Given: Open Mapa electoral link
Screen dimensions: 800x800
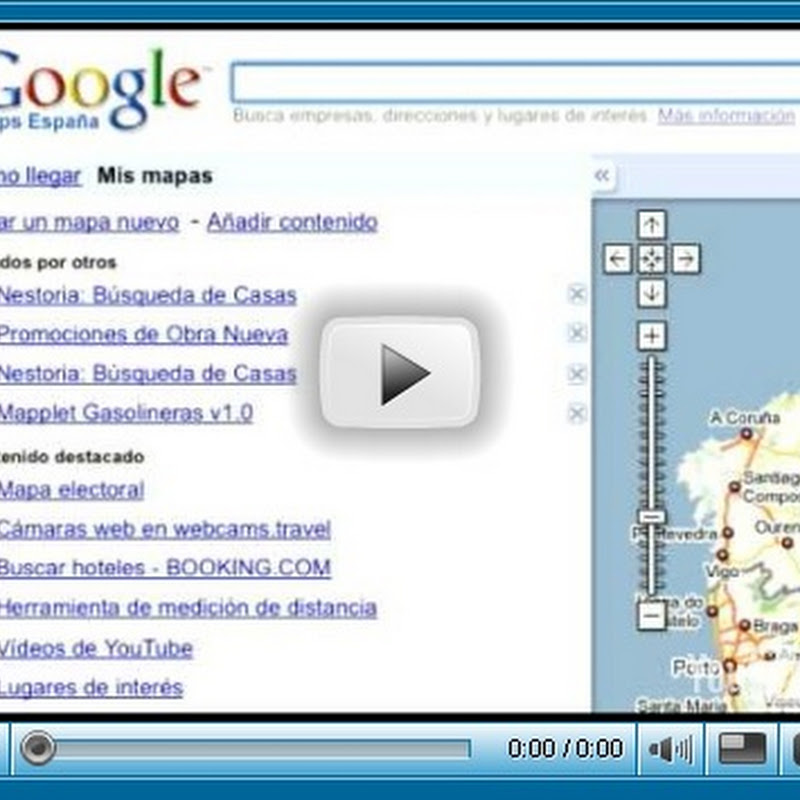Looking at the screenshot, I should tap(72, 490).
